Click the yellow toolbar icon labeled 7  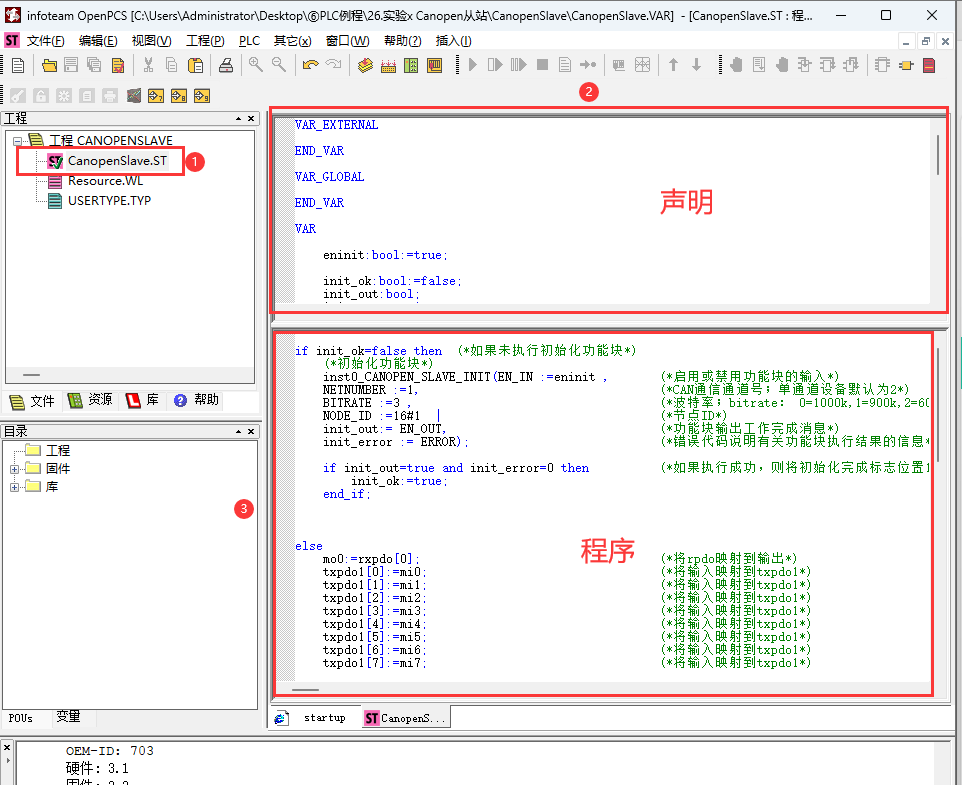pos(155,96)
